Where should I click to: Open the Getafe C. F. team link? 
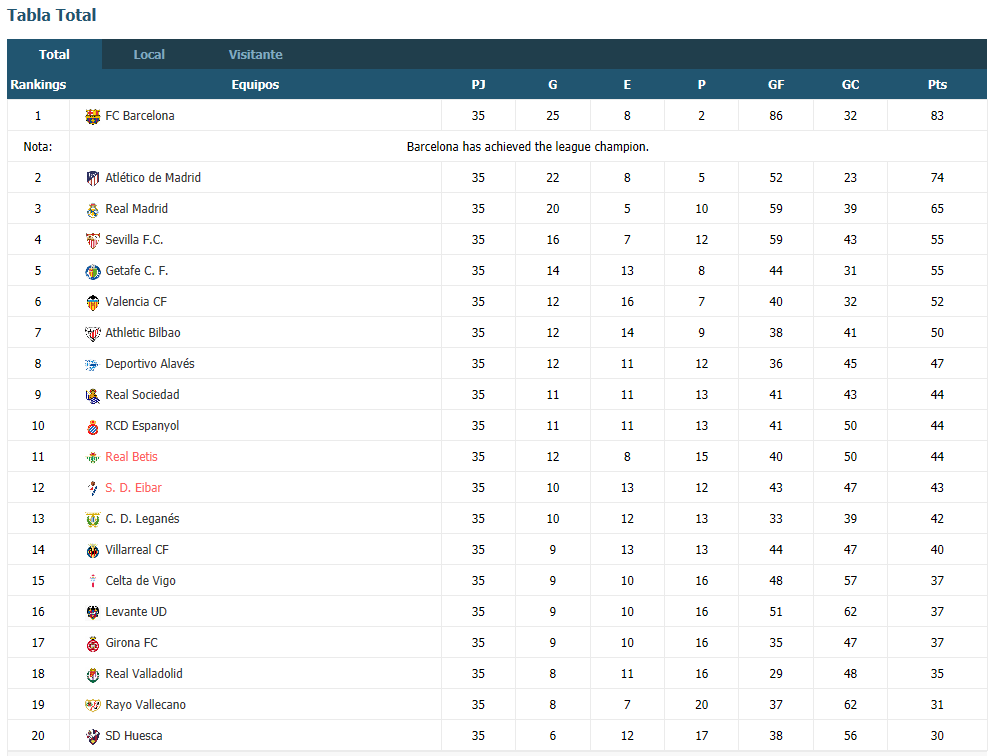point(136,270)
